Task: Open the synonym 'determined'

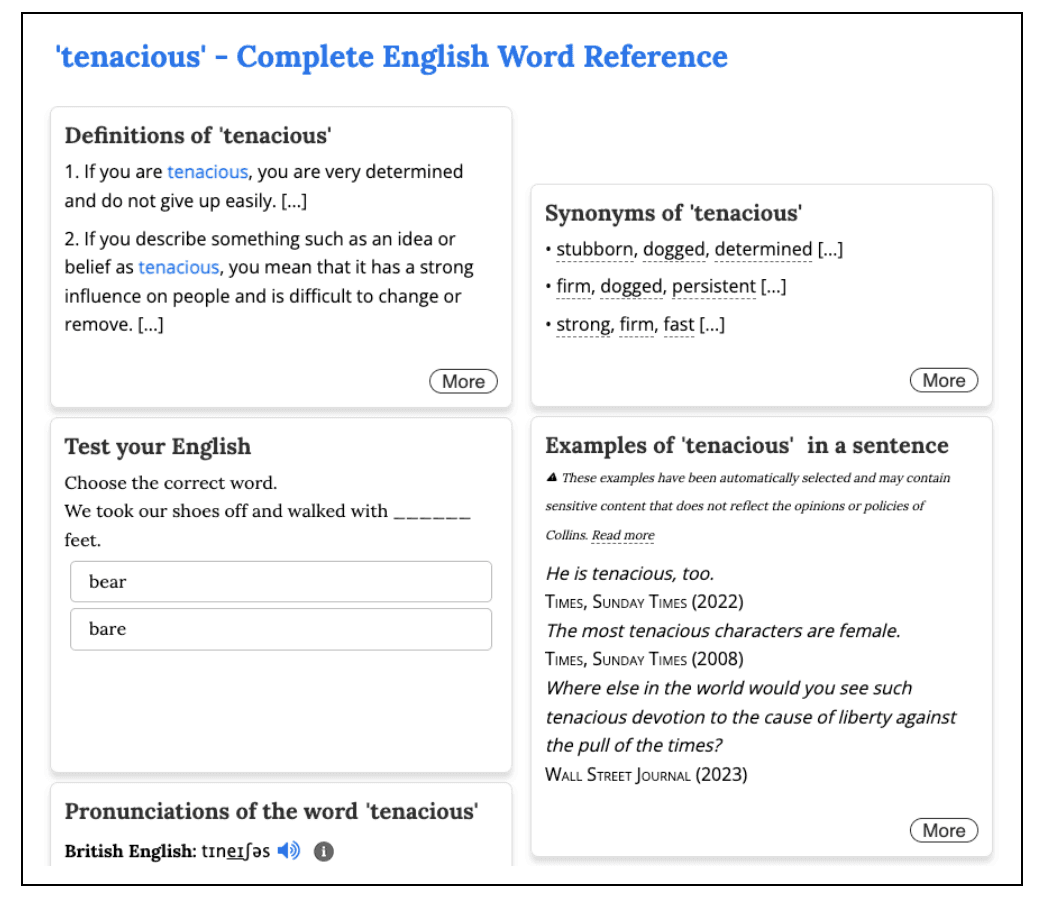Action: click(763, 249)
